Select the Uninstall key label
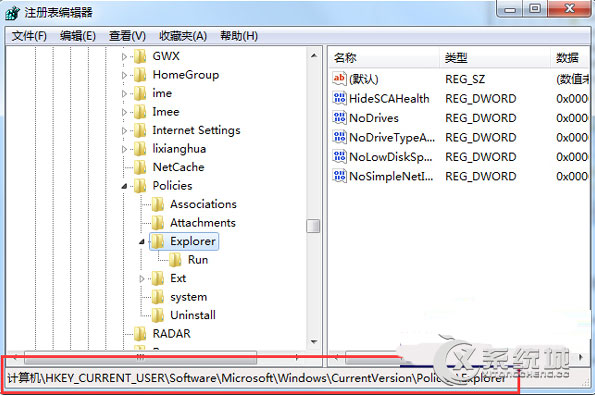Image resolution: width=595 pixels, height=396 pixels. point(193,315)
